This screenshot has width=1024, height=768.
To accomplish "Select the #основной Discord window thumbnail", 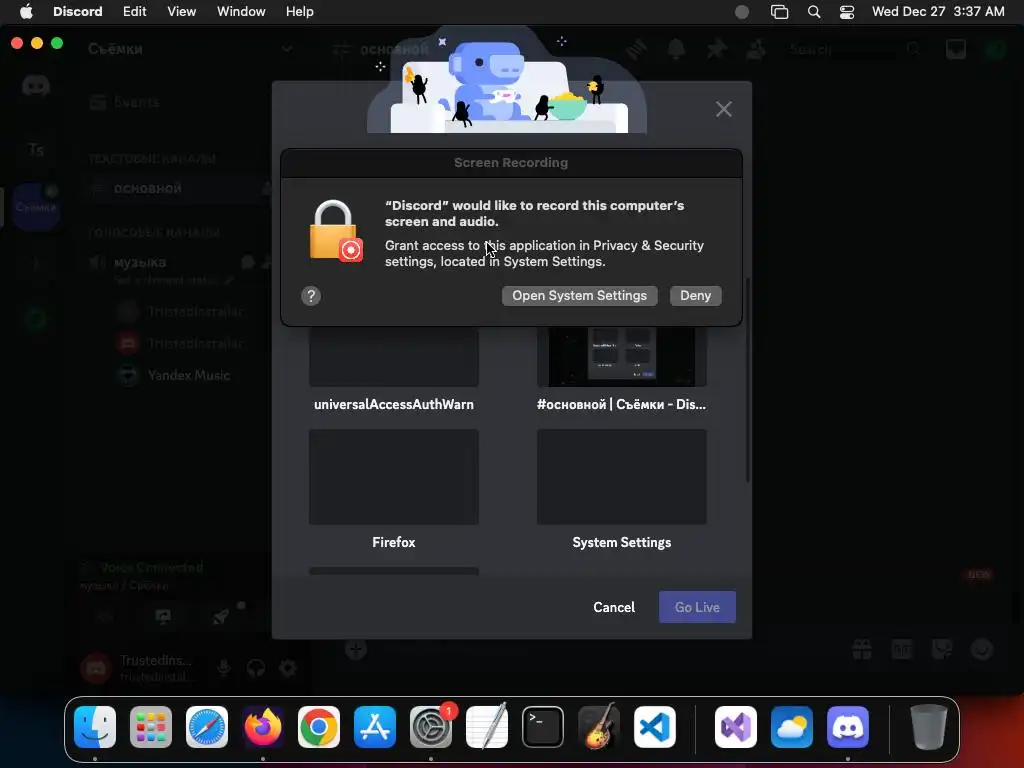I will pyautogui.click(x=622, y=357).
